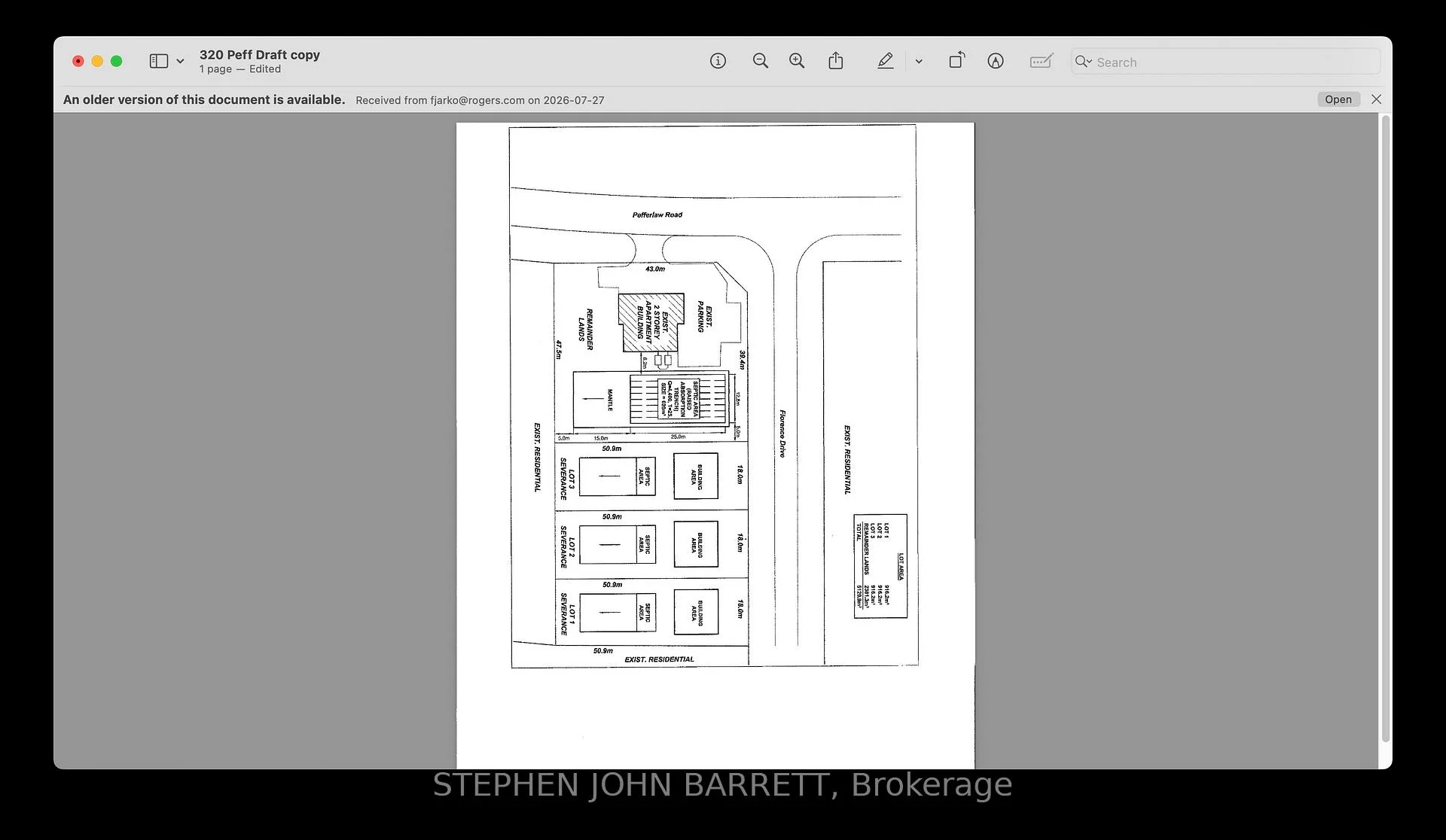Image resolution: width=1446 pixels, height=840 pixels.
Task: Rotate the page with the Rotate button
Action: coord(956,60)
